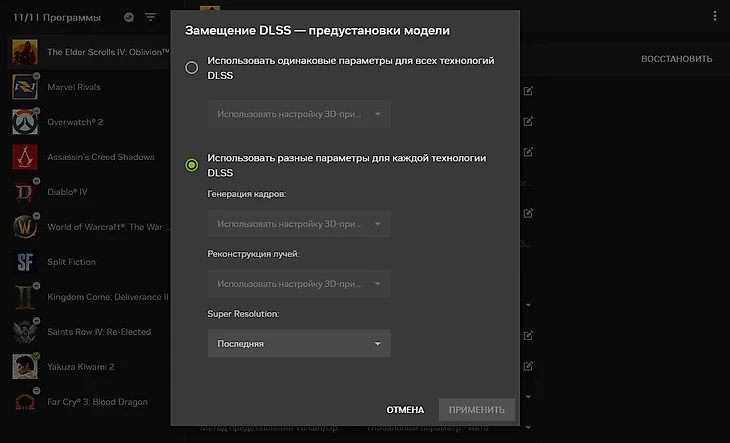Click the ОТМЕНА button
This screenshot has width=730, height=443.
pyautogui.click(x=405, y=410)
